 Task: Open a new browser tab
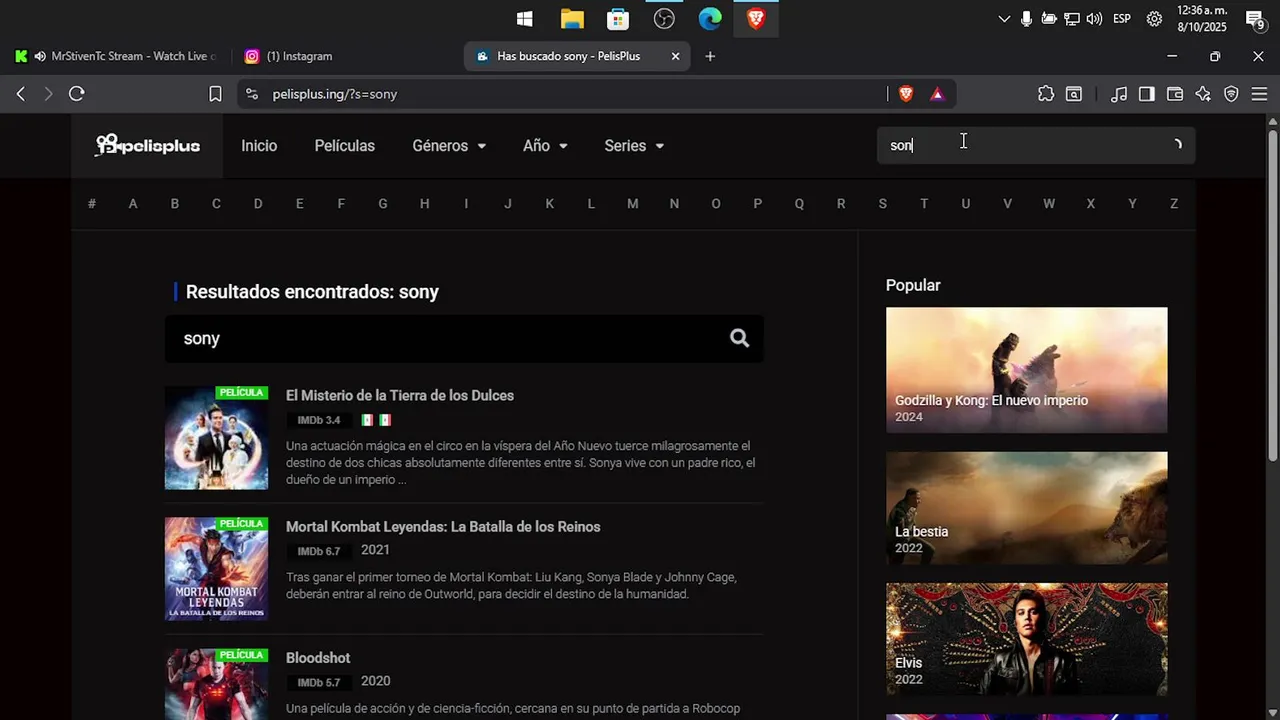coord(710,57)
